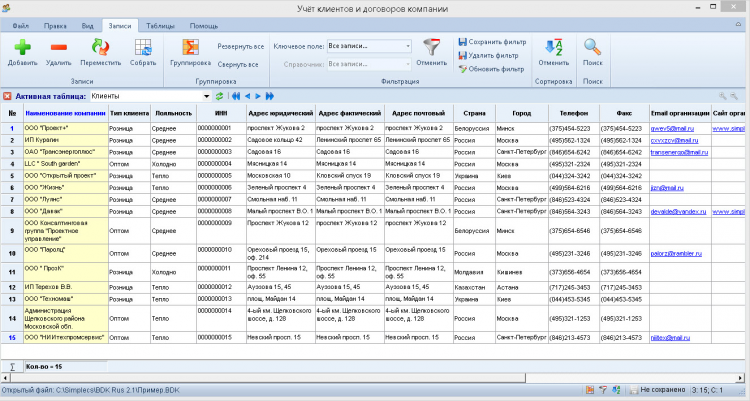The image size is (750, 401).
Task: Click the Группировка icon
Action: (x=190, y=46)
